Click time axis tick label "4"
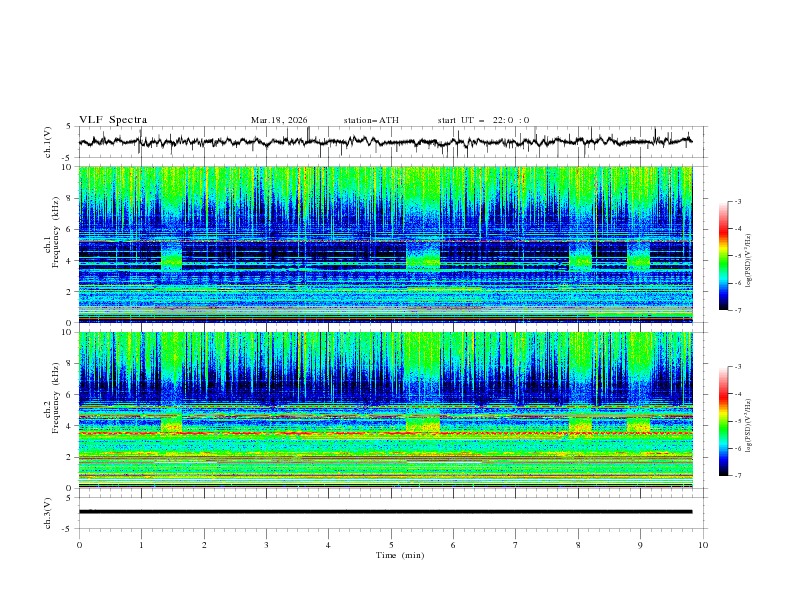Screen dimensions: 792x612 328,545
